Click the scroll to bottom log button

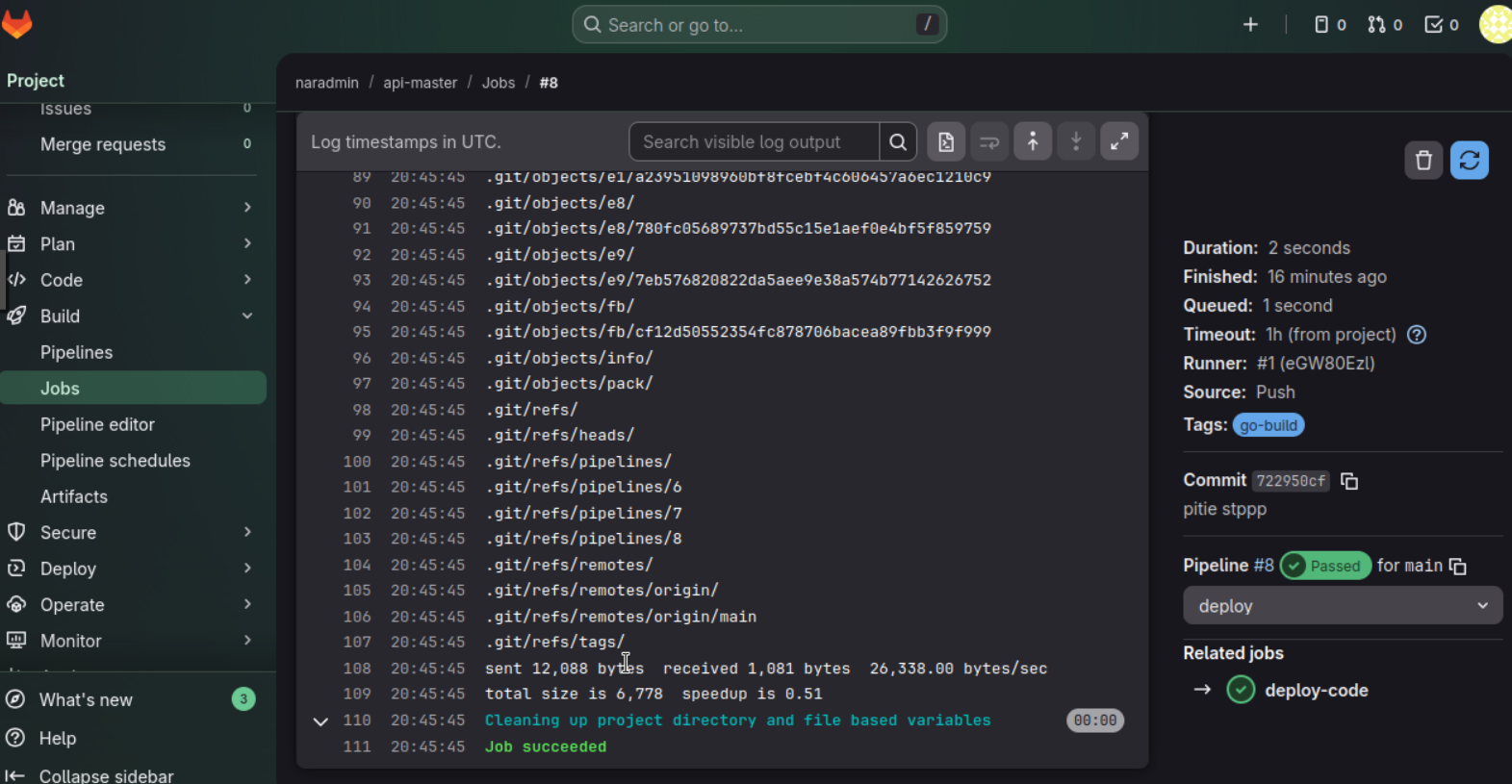pos(1075,142)
